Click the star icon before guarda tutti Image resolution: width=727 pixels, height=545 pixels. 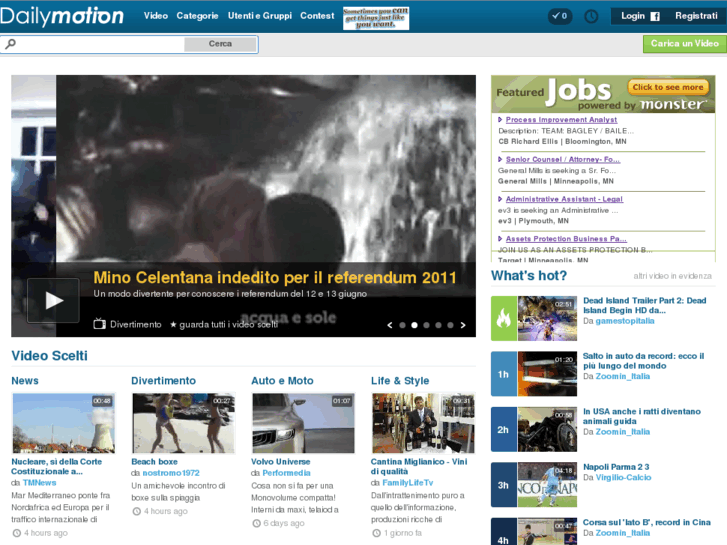tap(173, 324)
